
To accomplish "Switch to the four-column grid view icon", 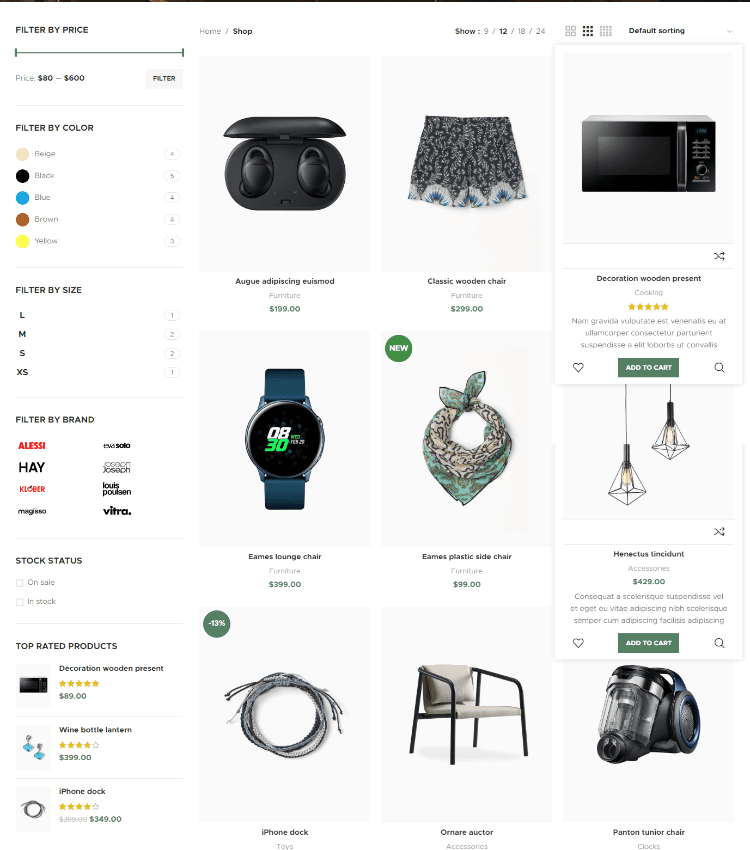I will [606, 31].
